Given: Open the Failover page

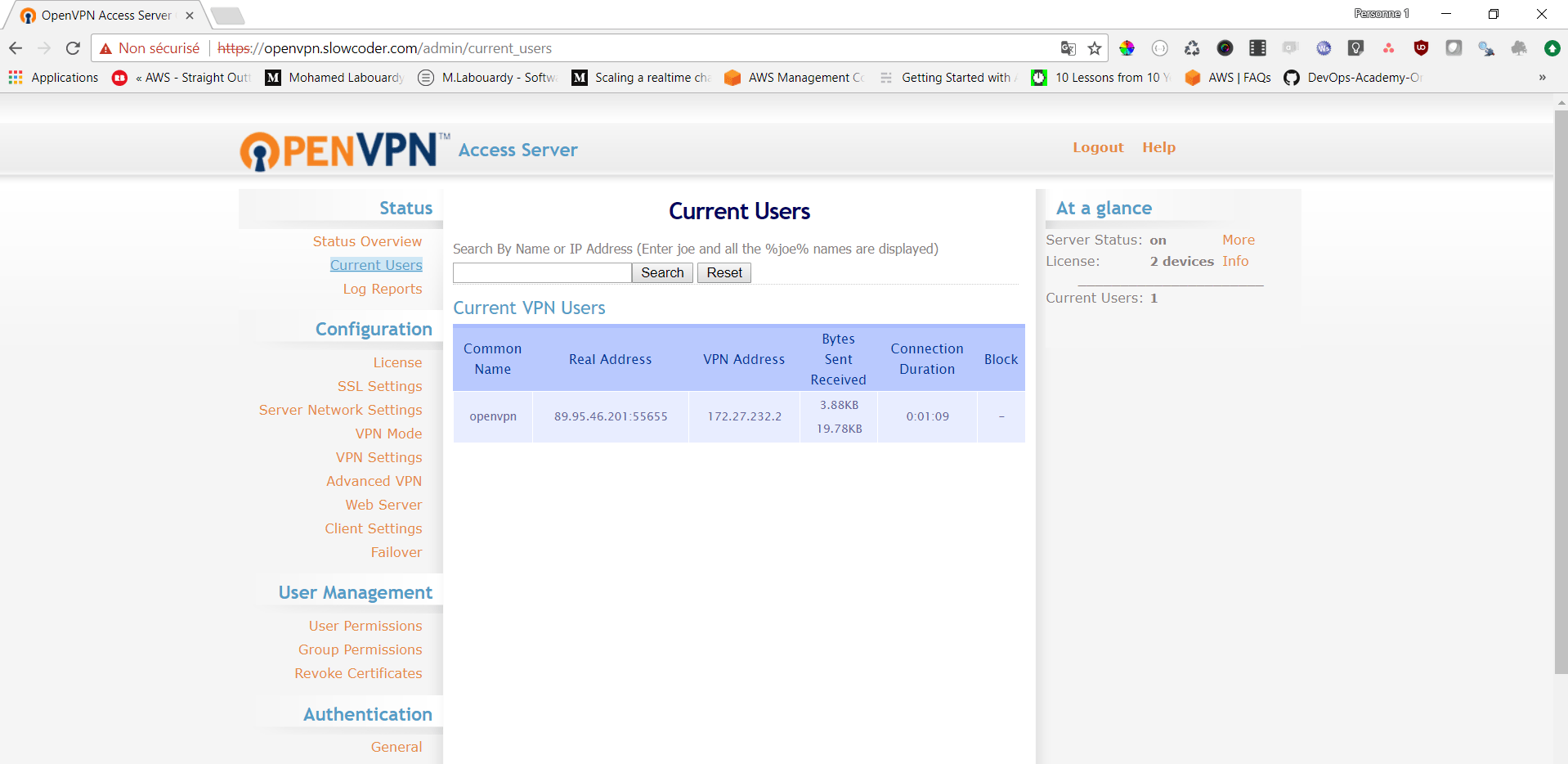Looking at the screenshot, I should point(396,552).
